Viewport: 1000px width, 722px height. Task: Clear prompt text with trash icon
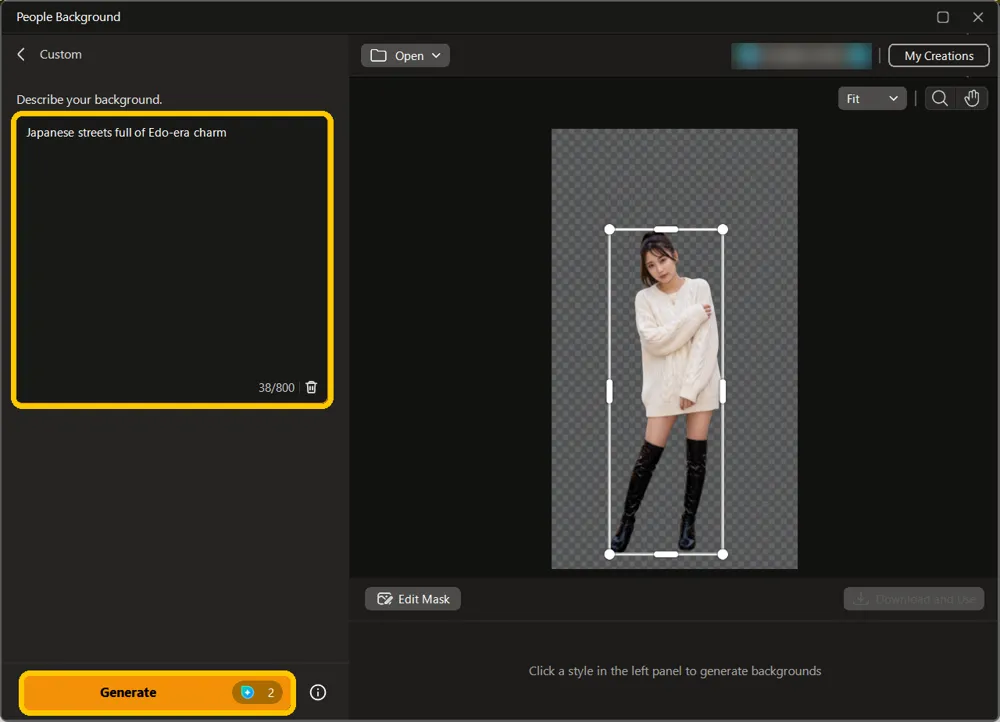(311, 387)
